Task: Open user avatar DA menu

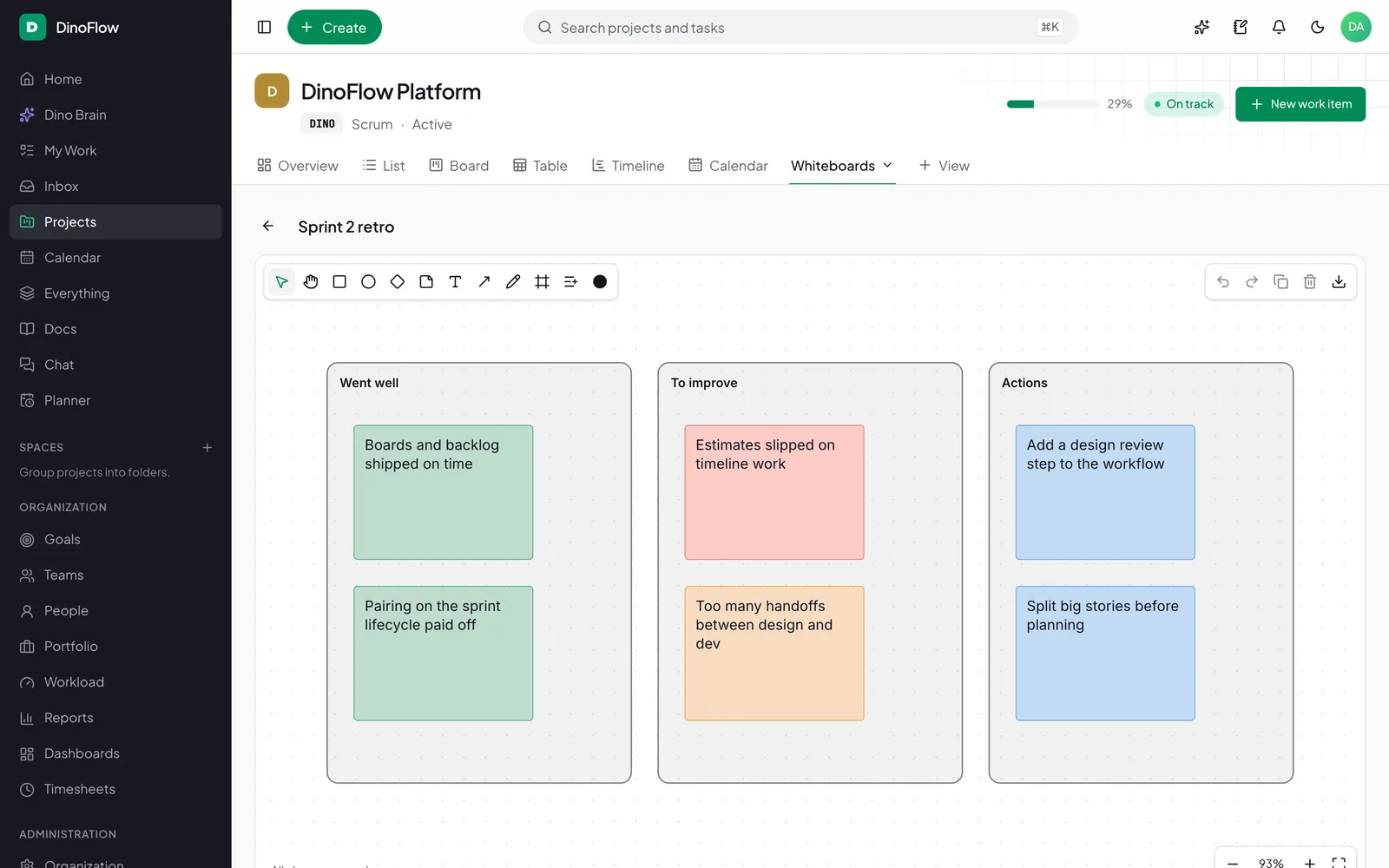Action: pos(1356,28)
